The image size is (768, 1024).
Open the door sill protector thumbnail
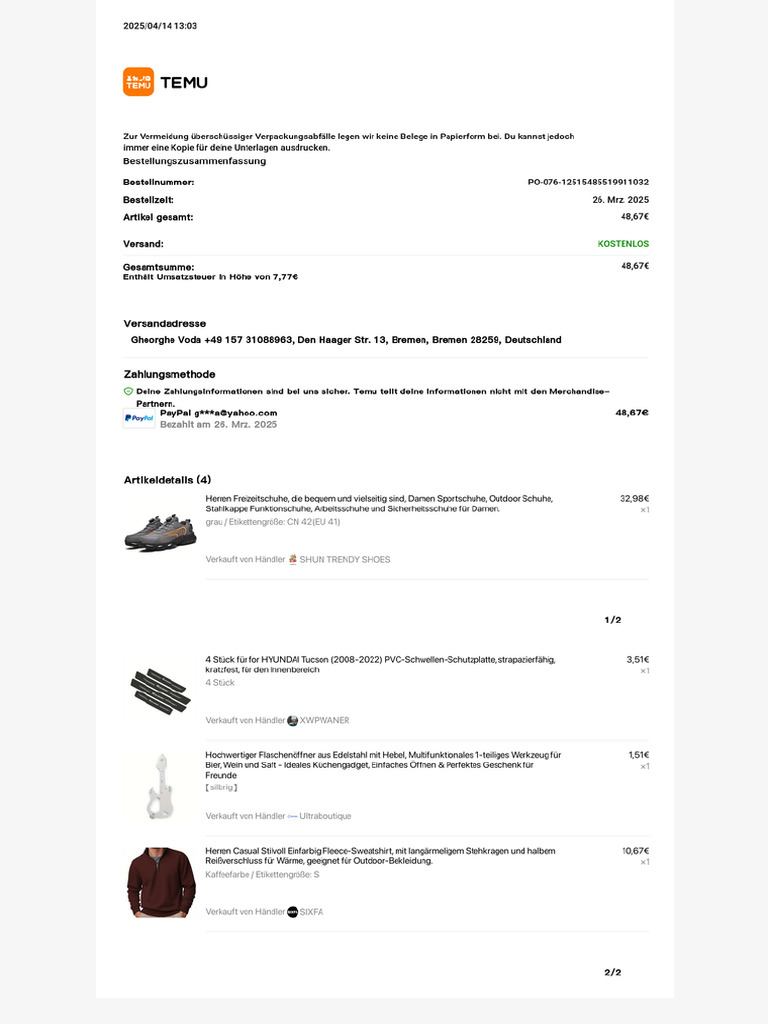tap(160, 687)
